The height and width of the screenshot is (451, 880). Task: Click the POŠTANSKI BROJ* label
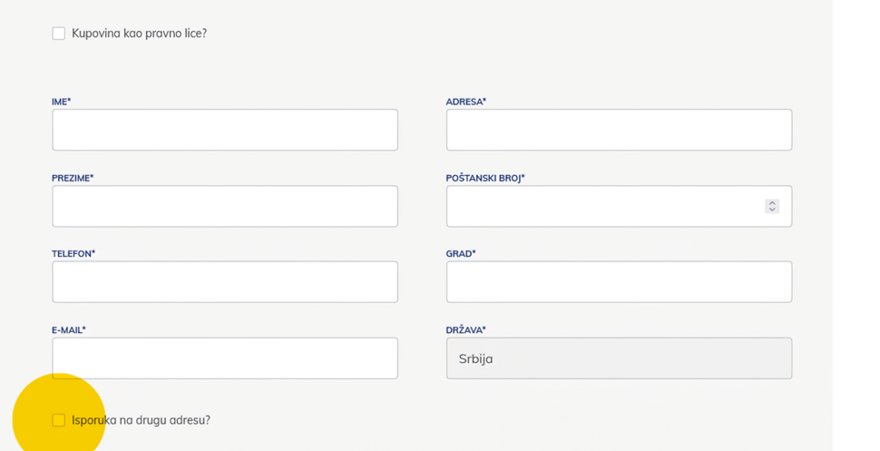pos(485,178)
